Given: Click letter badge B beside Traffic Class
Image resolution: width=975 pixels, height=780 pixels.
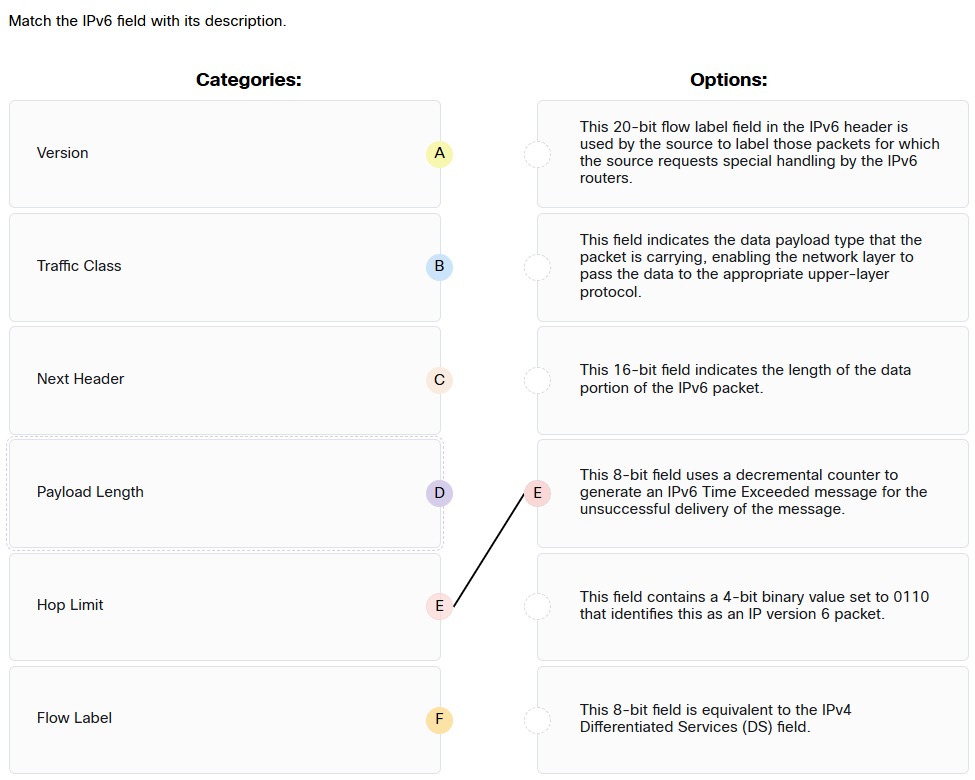Looking at the screenshot, I should point(438,266).
